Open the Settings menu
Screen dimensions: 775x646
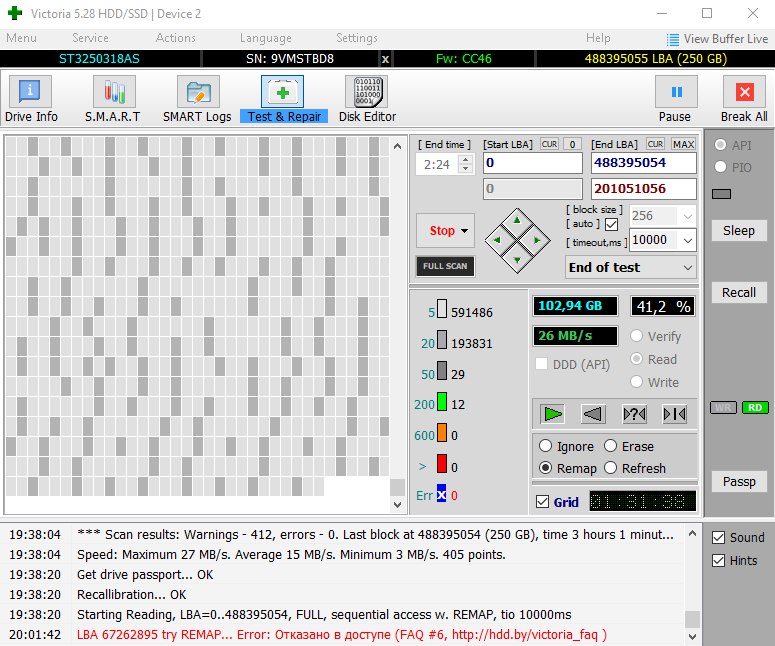pyautogui.click(x=356, y=38)
